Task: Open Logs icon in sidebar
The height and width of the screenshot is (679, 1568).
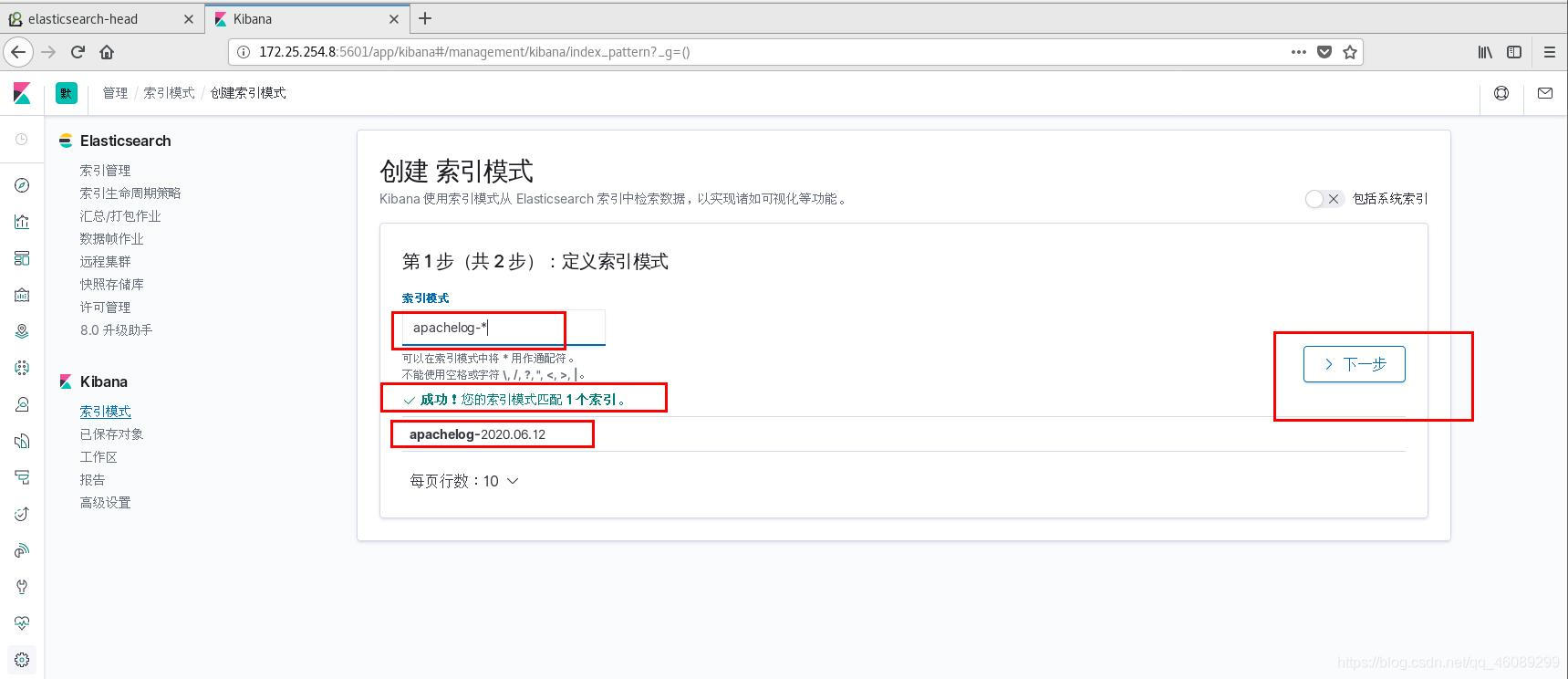Action: click(22, 441)
